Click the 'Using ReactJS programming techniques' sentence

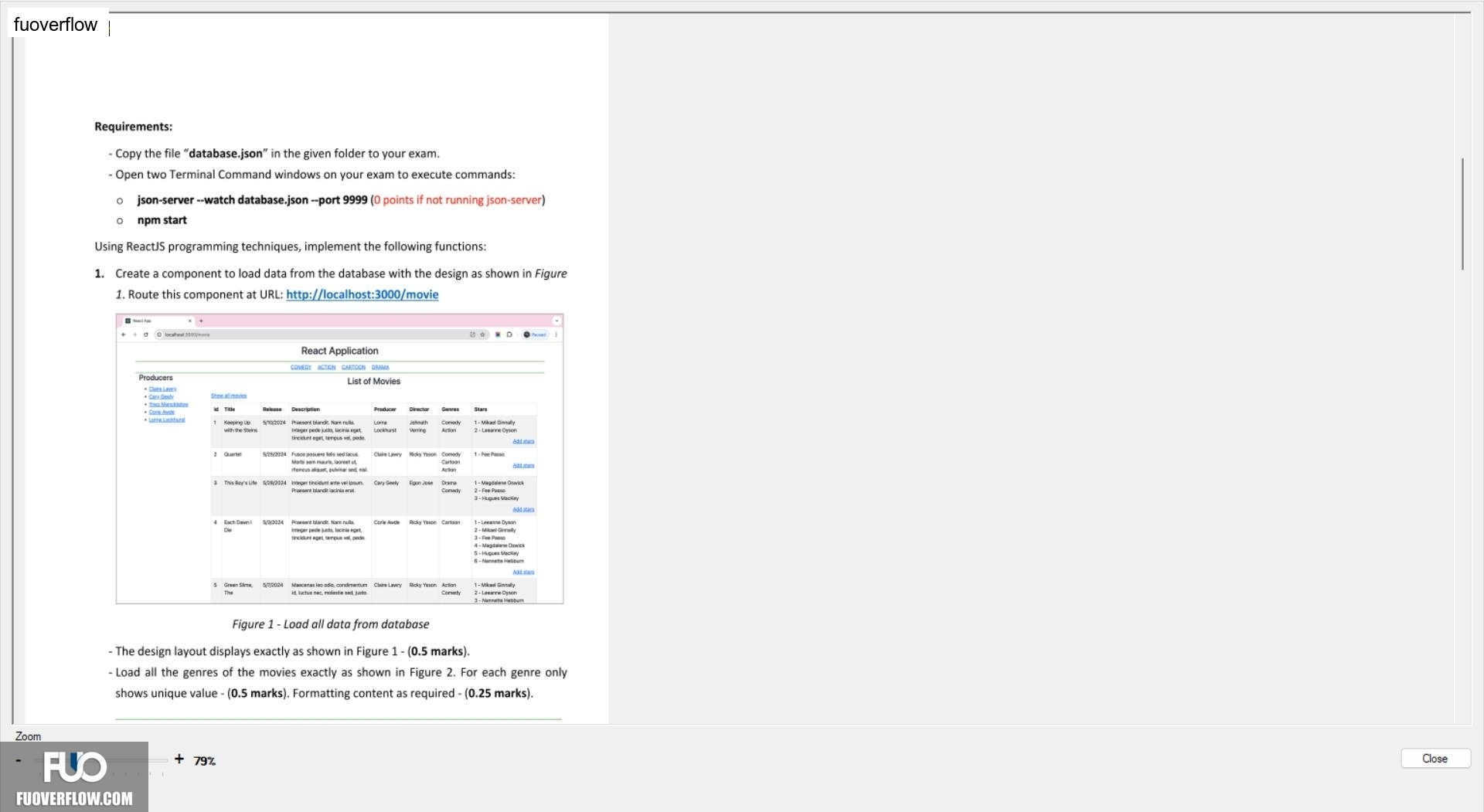290,246
